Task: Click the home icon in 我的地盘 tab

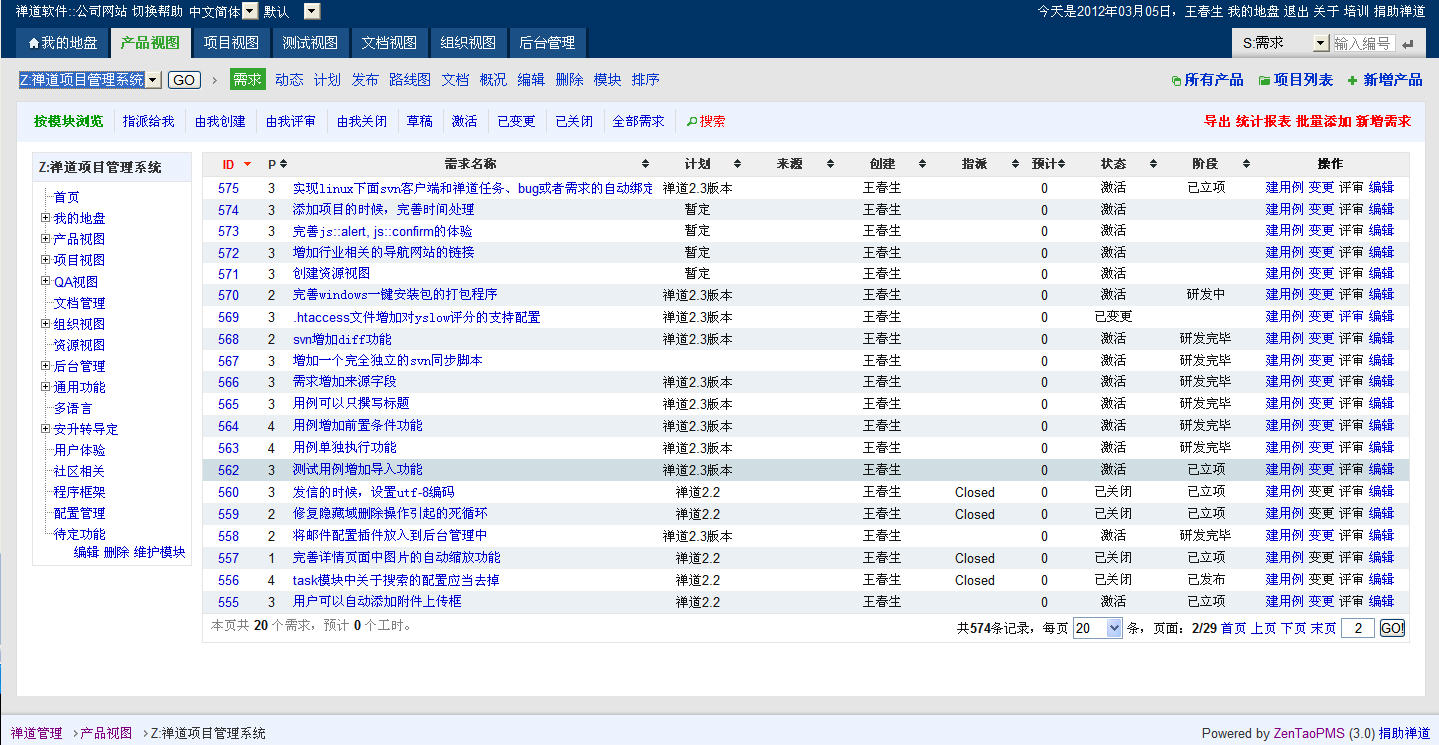Action: tap(34, 44)
